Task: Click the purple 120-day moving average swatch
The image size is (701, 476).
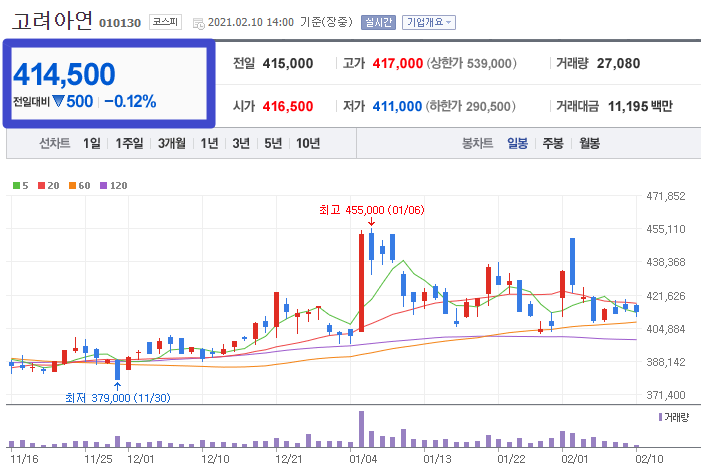Action: pos(104,185)
